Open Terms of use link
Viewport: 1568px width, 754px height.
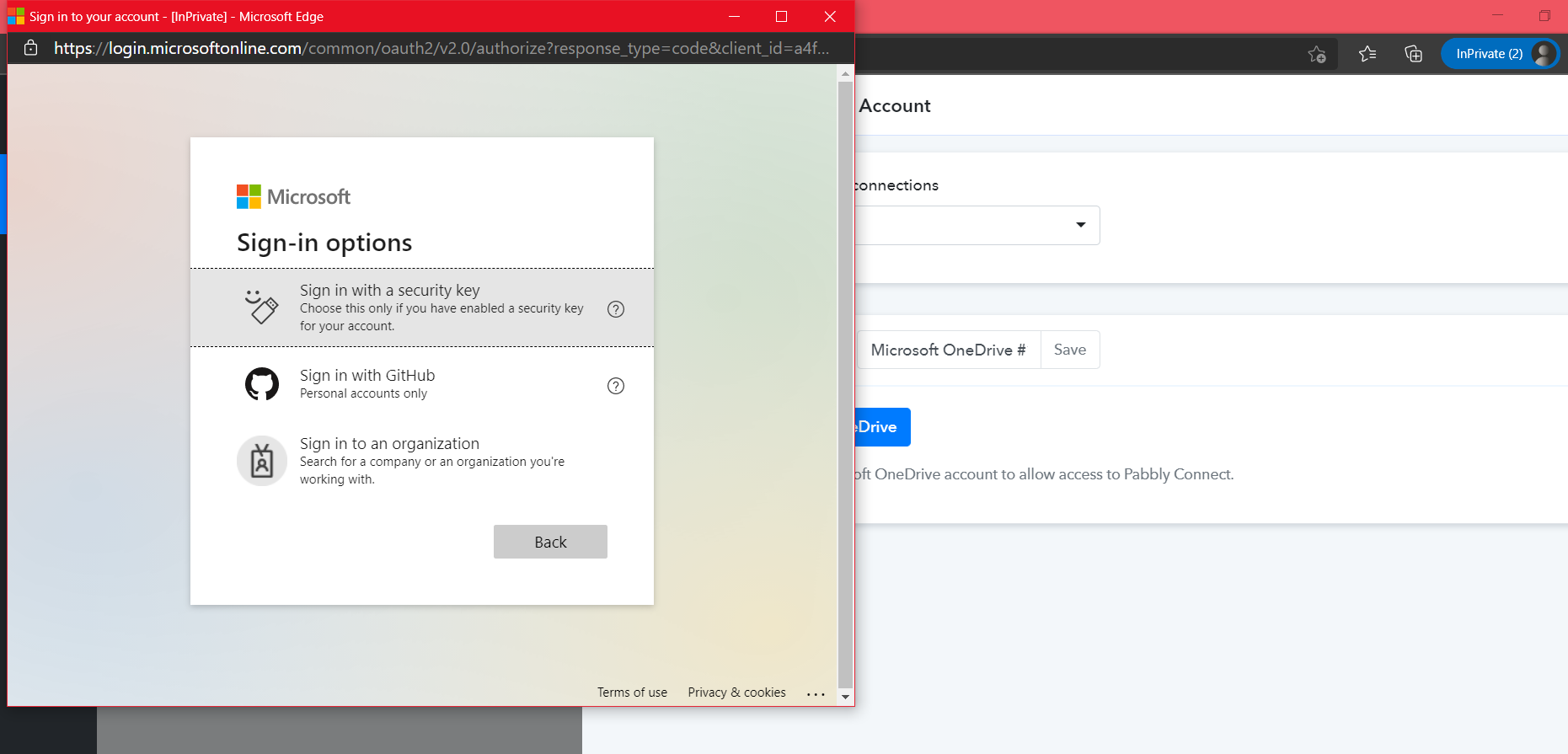point(632,693)
